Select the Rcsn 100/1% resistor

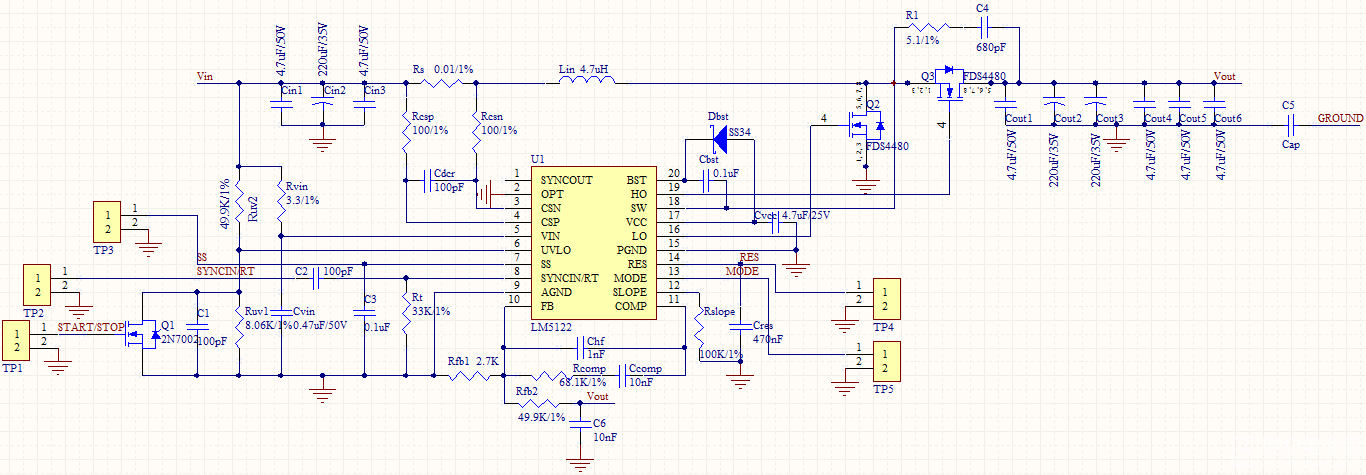(478, 134)
